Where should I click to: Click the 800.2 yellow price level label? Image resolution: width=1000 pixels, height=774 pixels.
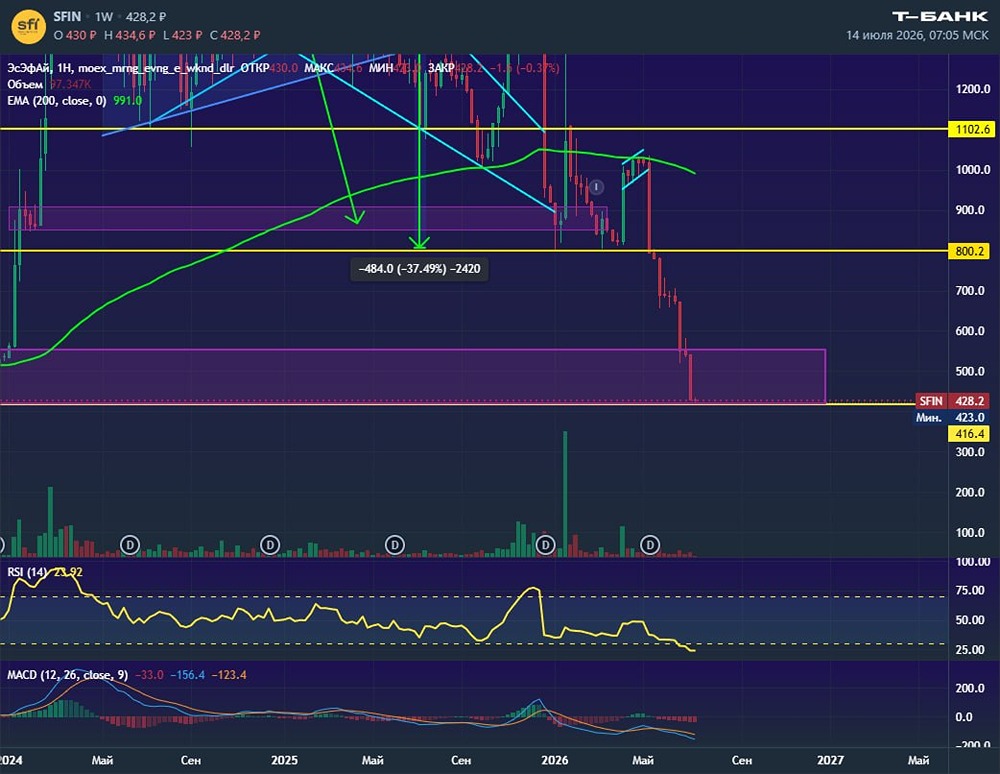click(971, 251)
